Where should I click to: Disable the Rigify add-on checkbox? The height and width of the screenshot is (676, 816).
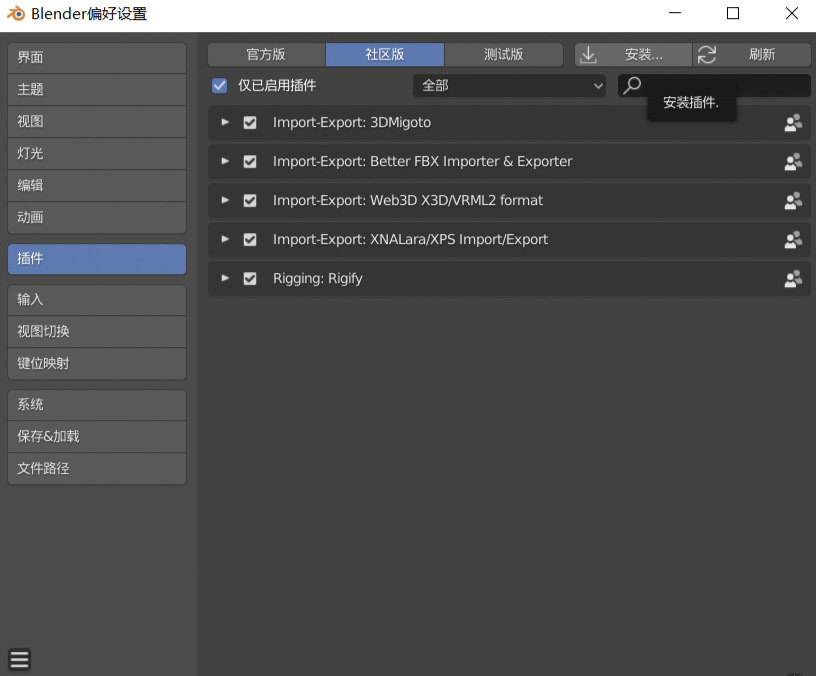point(250,279)
